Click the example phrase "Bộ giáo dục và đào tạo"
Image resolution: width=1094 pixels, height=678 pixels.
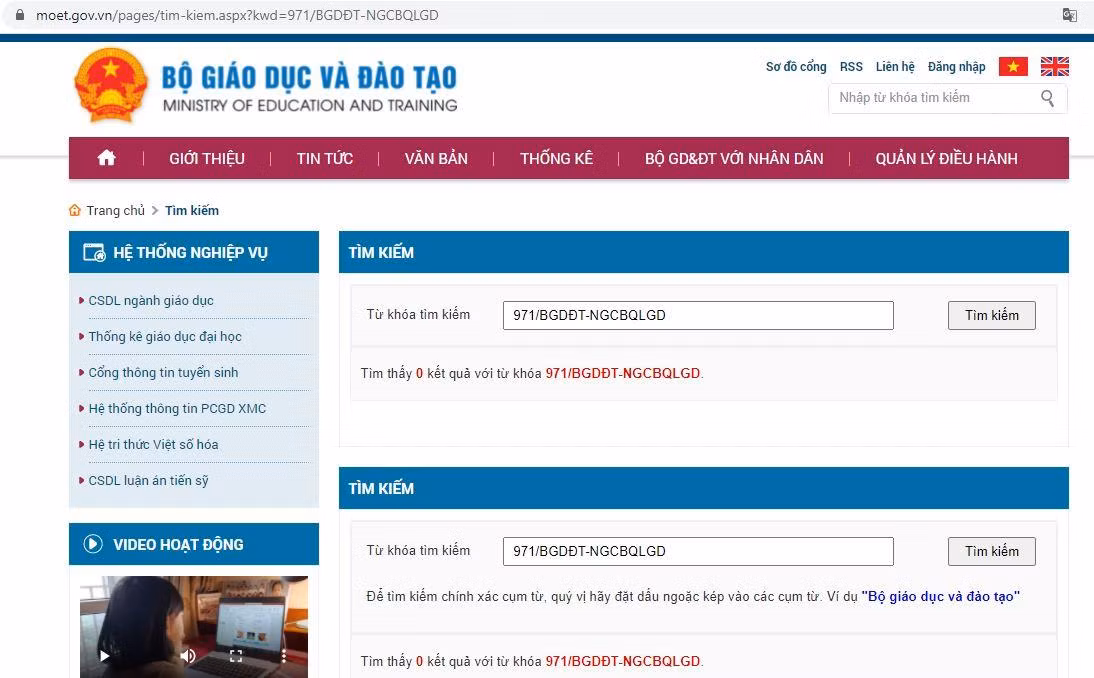[x=941, y=596]
